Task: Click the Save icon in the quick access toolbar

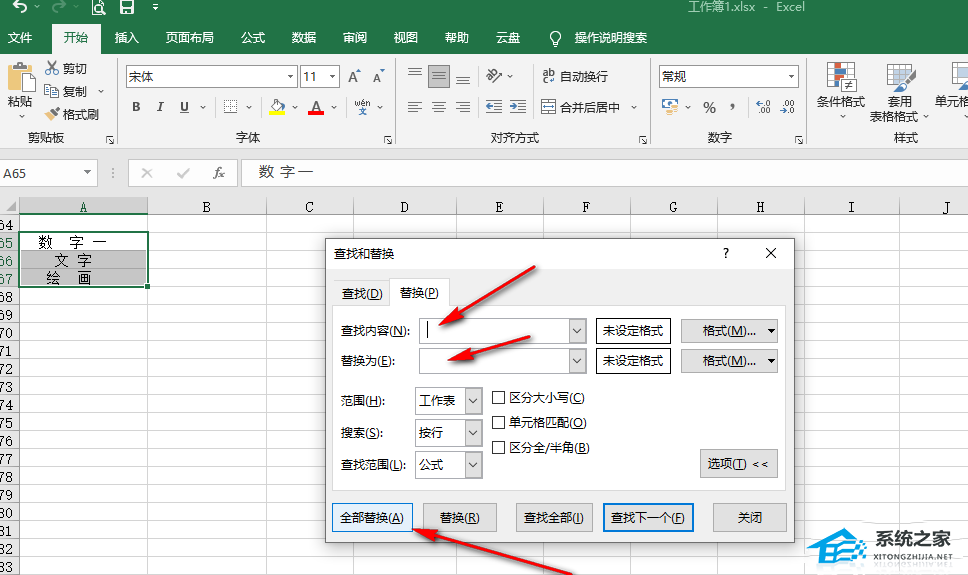Action: click(127, 7)
